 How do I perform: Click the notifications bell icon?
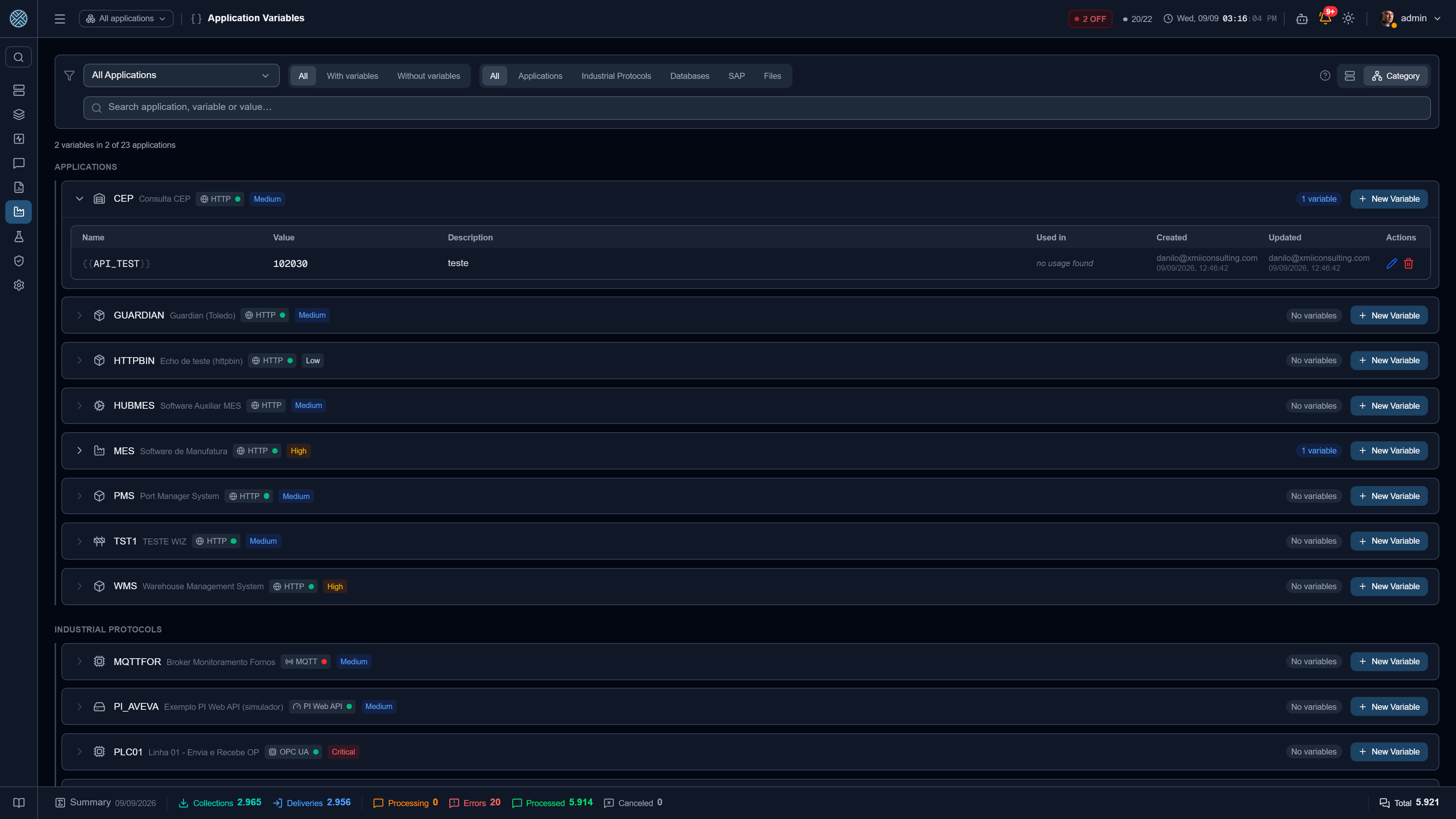[x=1325, y=18]
